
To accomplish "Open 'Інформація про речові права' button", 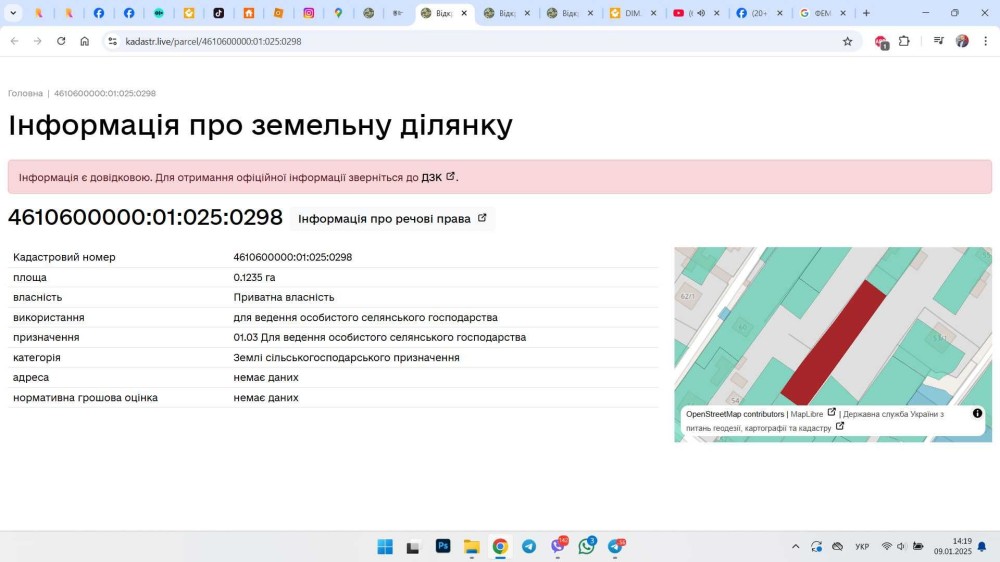I will [x=392, y=218].
